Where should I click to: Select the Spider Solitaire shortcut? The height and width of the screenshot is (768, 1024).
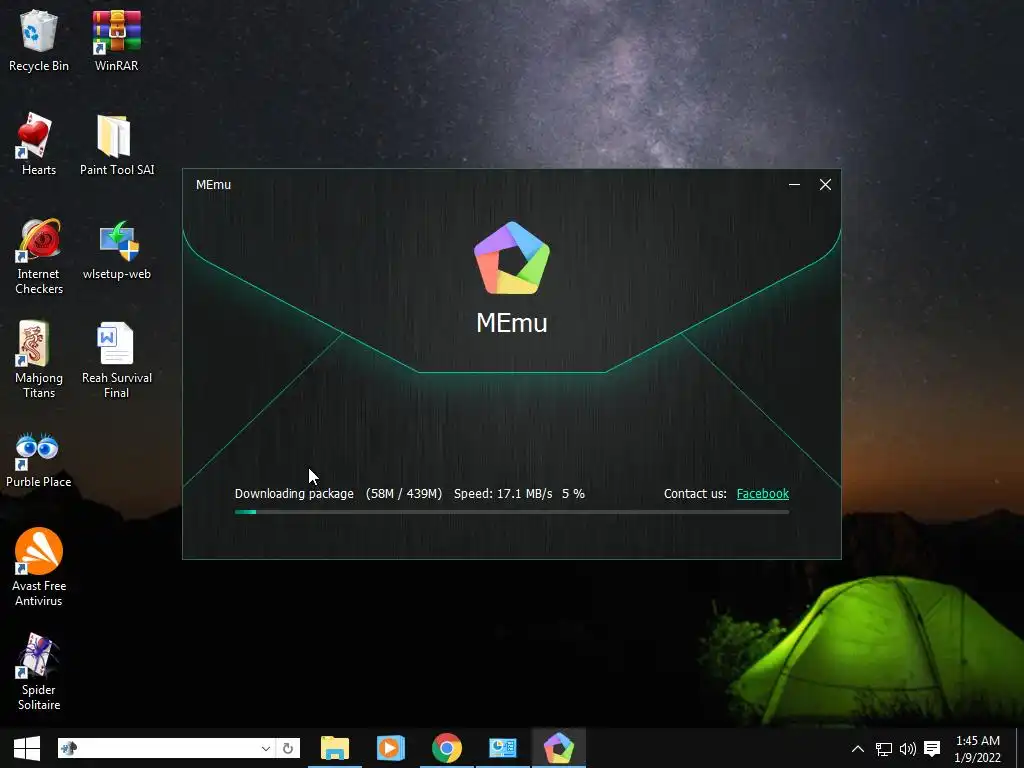[x=39, y=671]
